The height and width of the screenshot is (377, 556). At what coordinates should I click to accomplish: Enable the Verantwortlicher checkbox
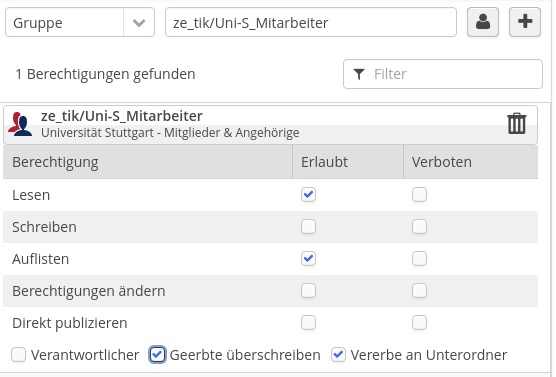(18, 355)
